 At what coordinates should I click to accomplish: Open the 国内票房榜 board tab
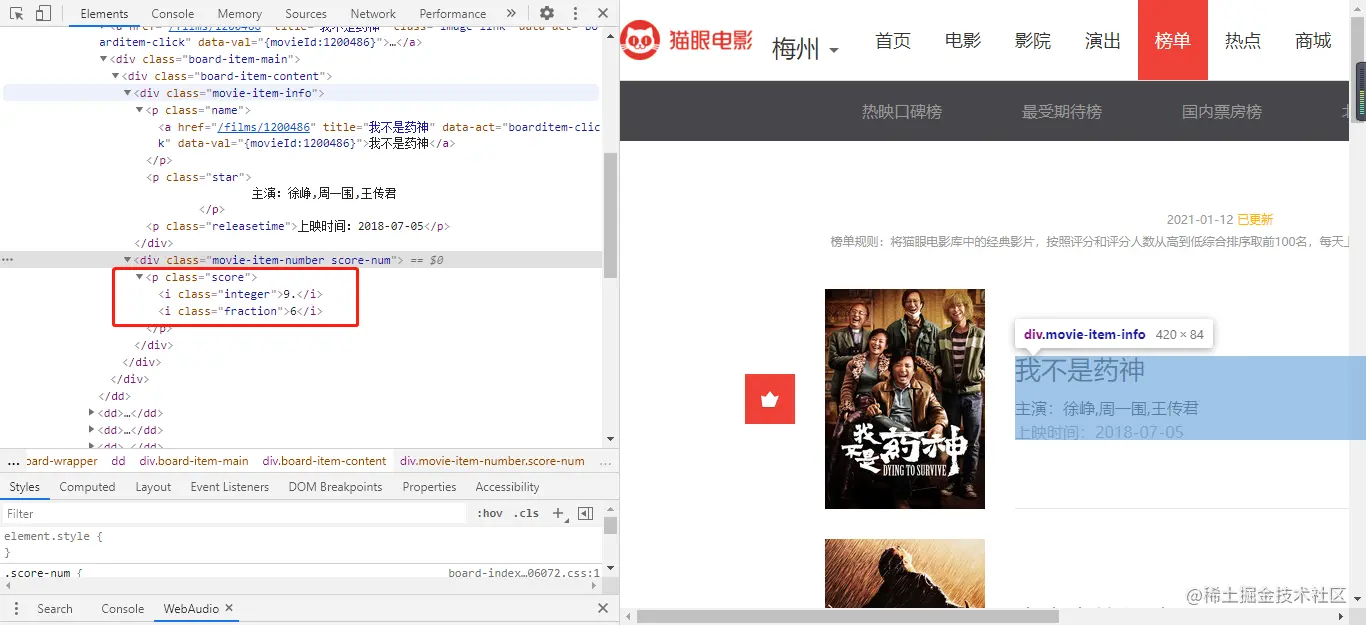1222,112
